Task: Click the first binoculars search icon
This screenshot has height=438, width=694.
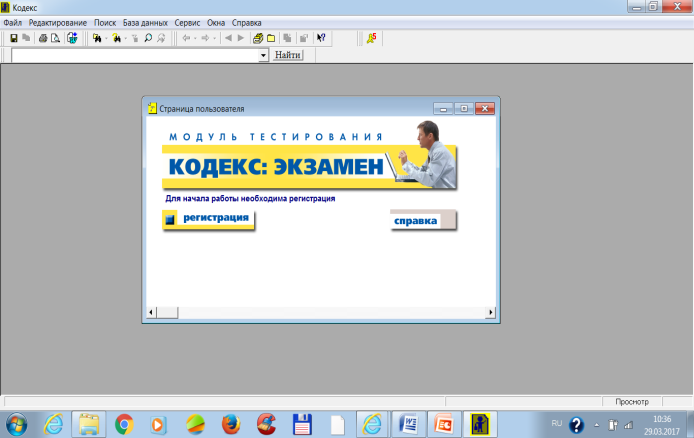Action: (98, 38)
